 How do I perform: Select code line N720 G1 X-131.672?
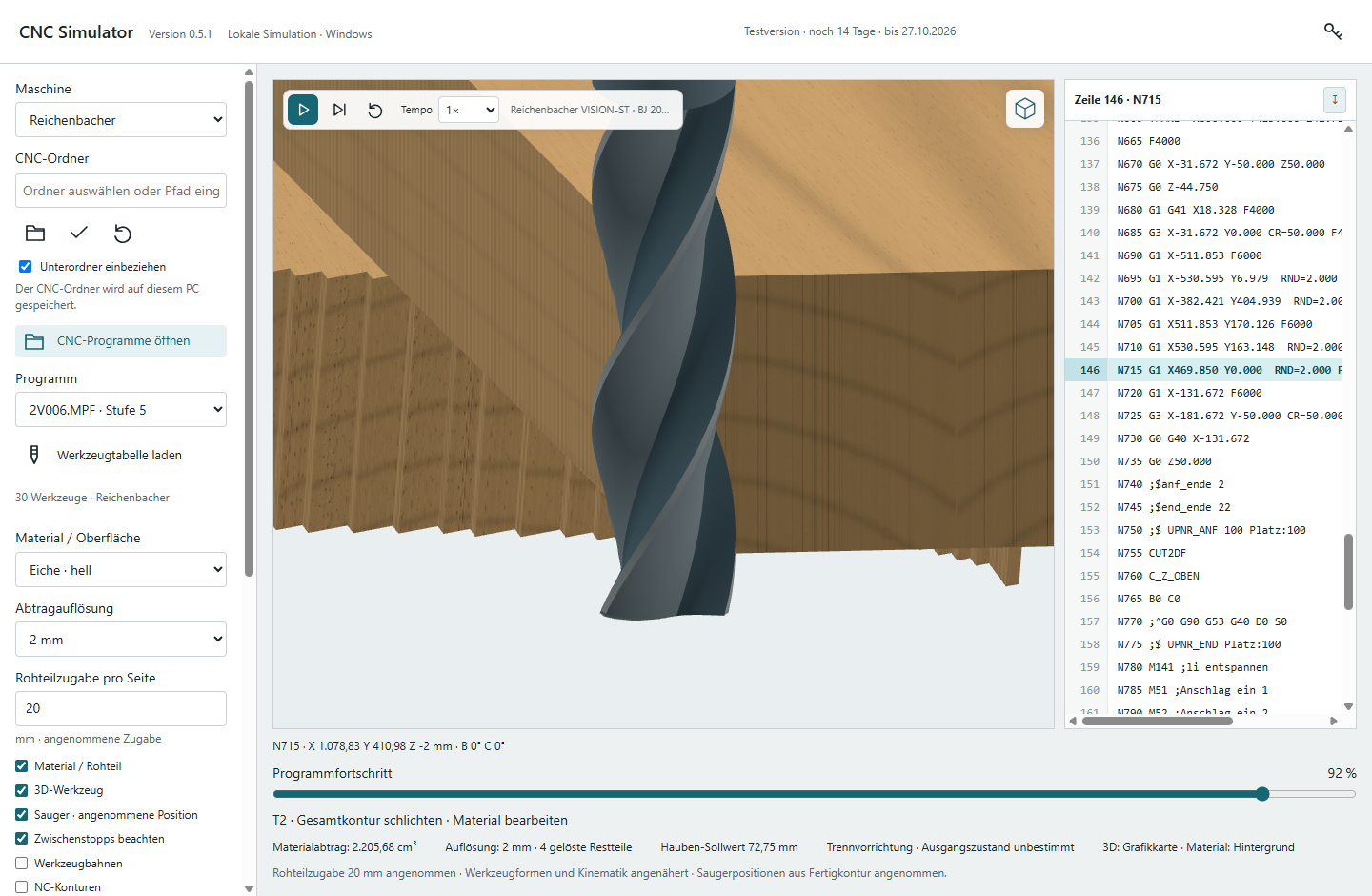[x=1203, y=393]
